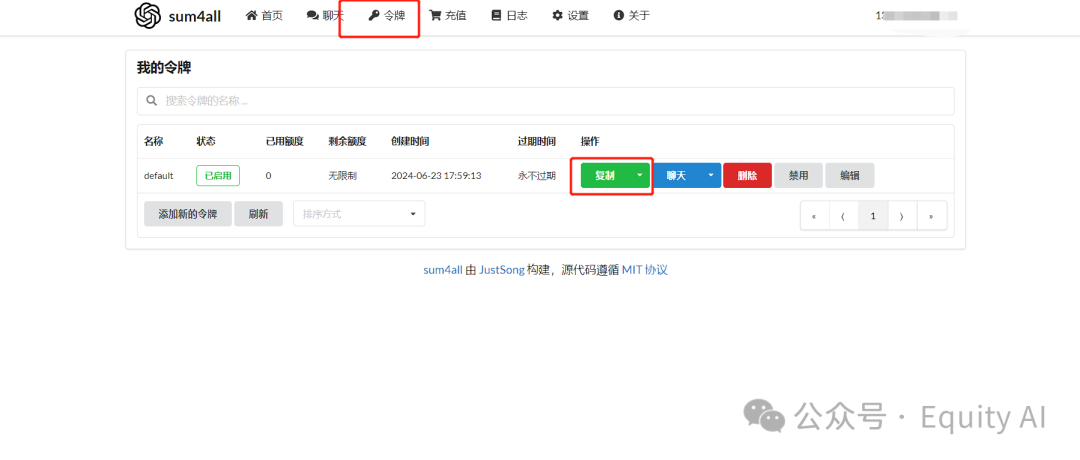Screen dimensions: 1080x460
Task: Open the 令牌 tokens page
Action: (x=387, y=16)
